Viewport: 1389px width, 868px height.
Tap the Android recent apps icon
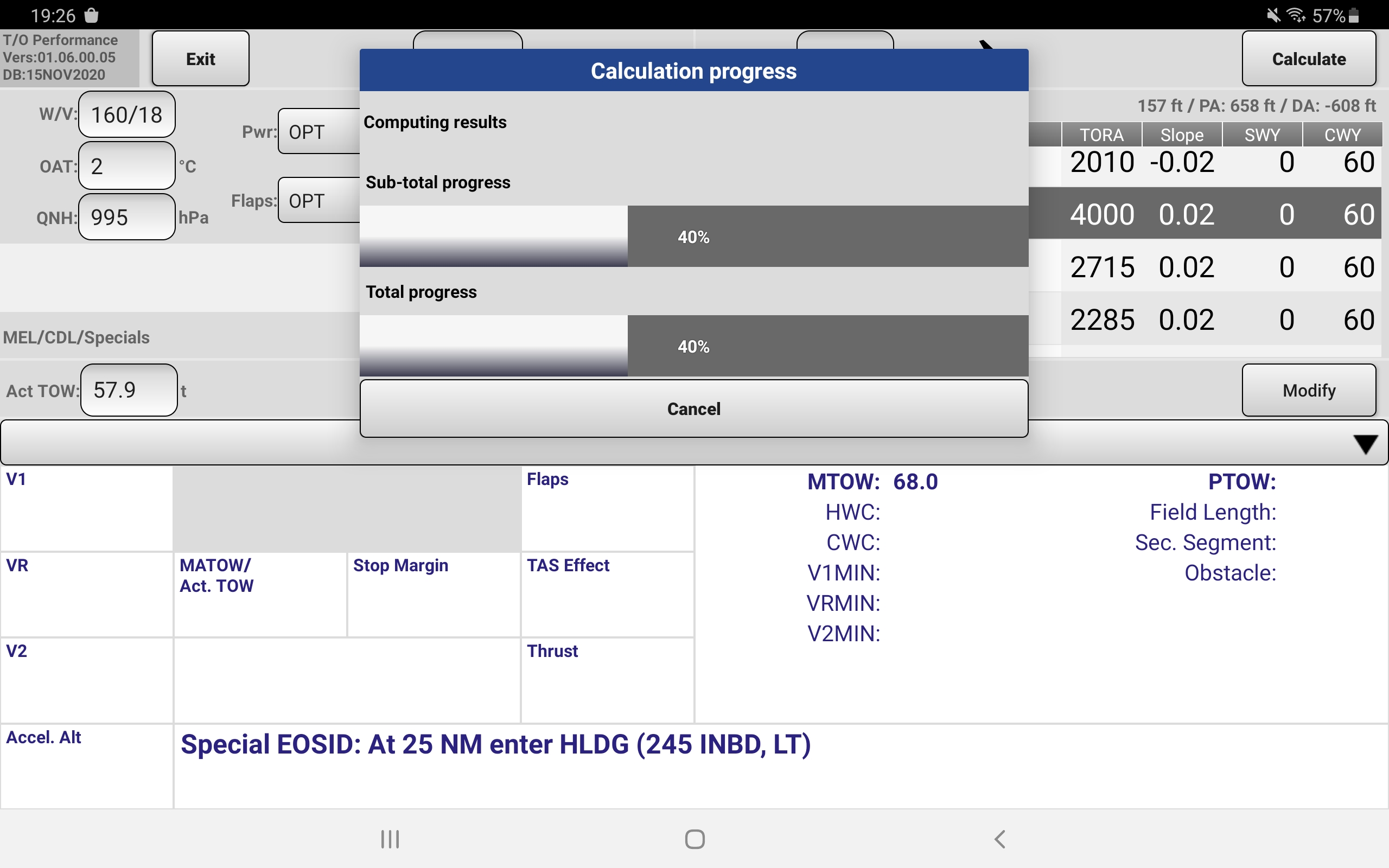click(390, 839)
